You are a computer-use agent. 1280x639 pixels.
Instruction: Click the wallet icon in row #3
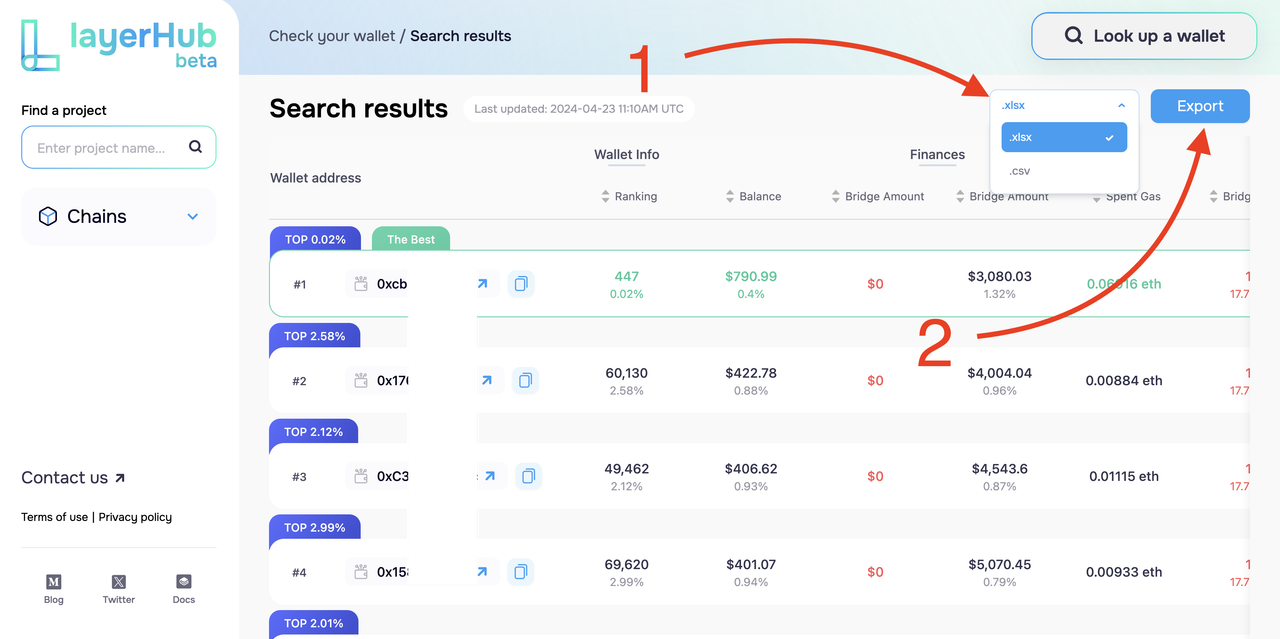[x=360, y=476]
